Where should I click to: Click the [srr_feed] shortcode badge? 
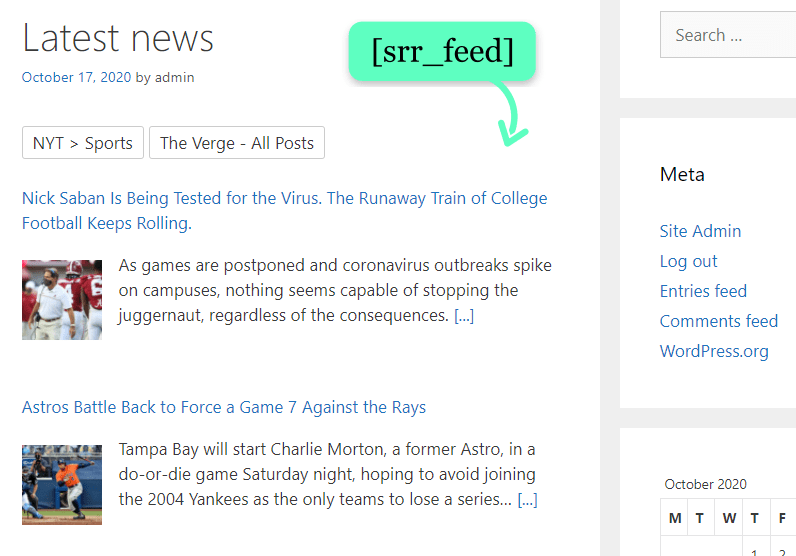click(442, 51)
